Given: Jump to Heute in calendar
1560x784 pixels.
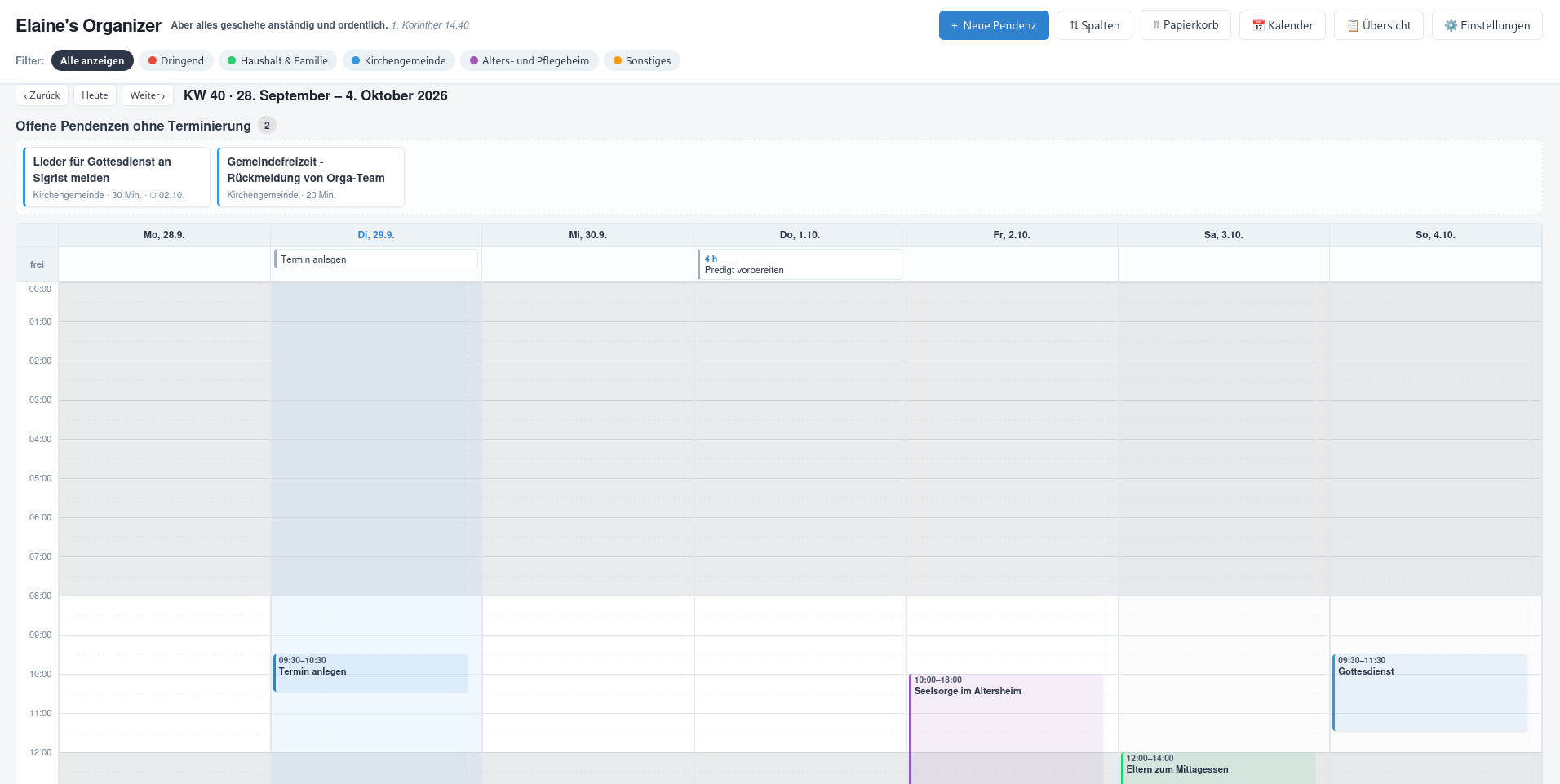Looking at the screenshot, I should click(x=95, y=95).
